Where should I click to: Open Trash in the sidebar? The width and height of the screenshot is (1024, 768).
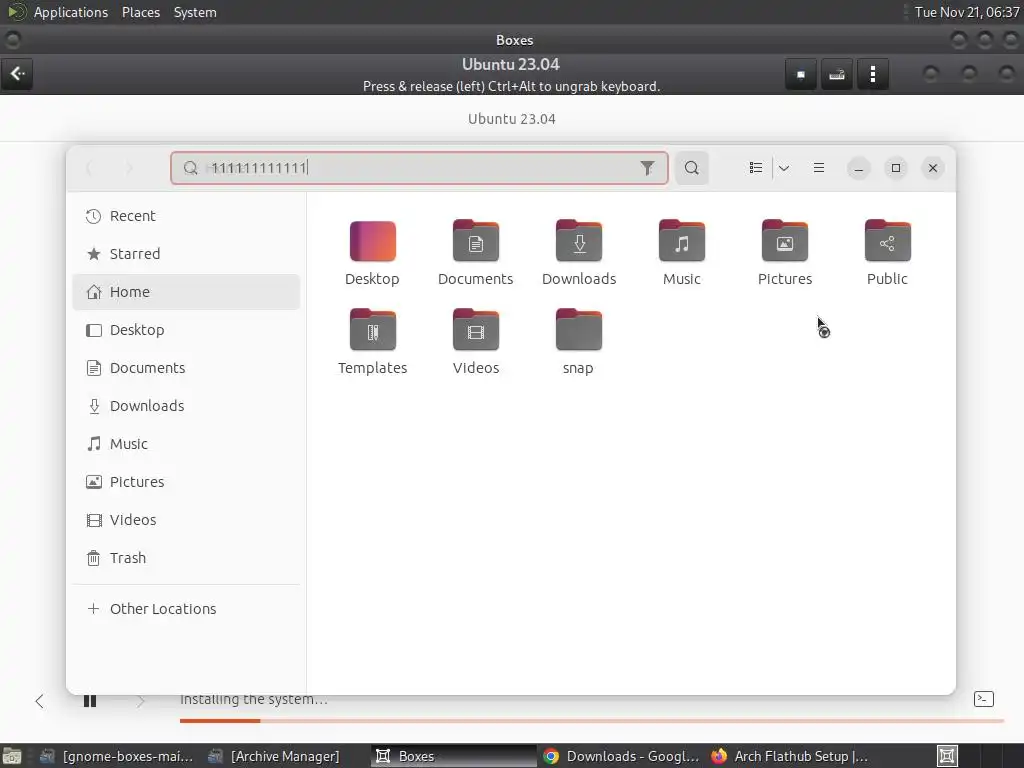tap(186, 558)
